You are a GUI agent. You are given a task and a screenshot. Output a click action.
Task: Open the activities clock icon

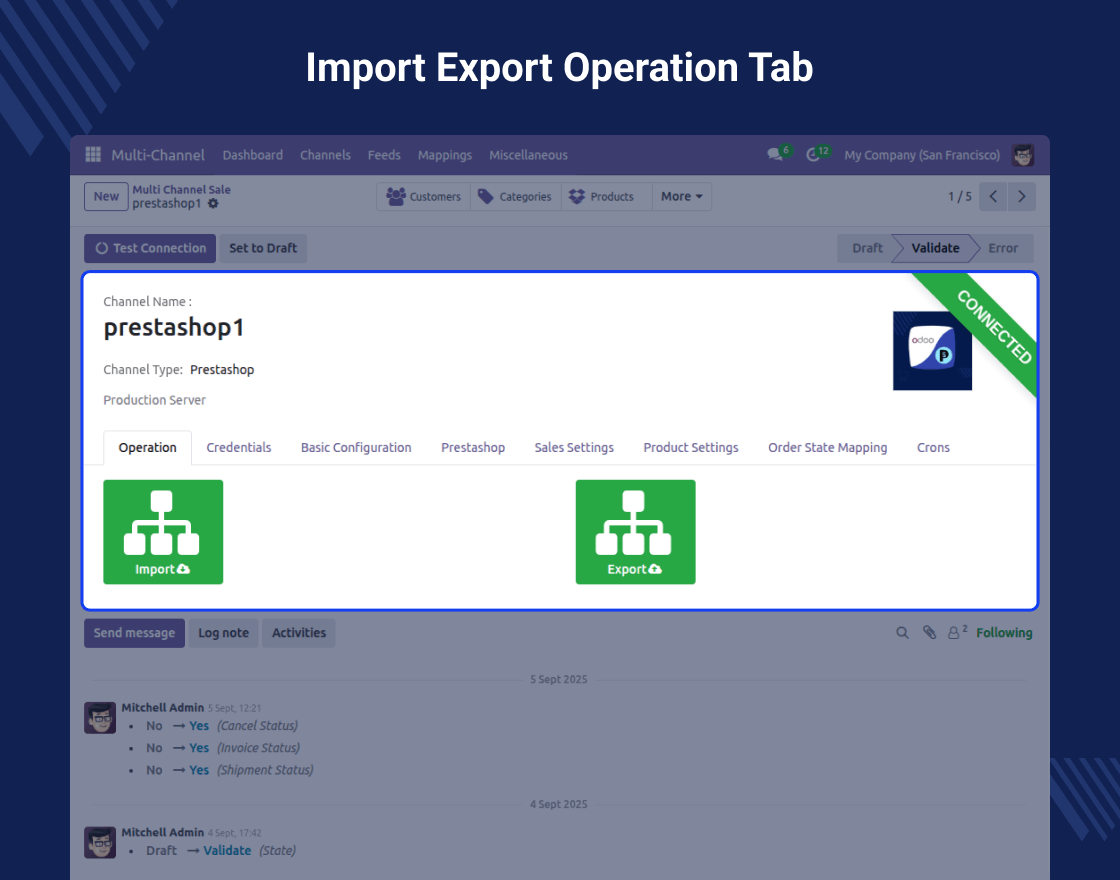(813, 155)
